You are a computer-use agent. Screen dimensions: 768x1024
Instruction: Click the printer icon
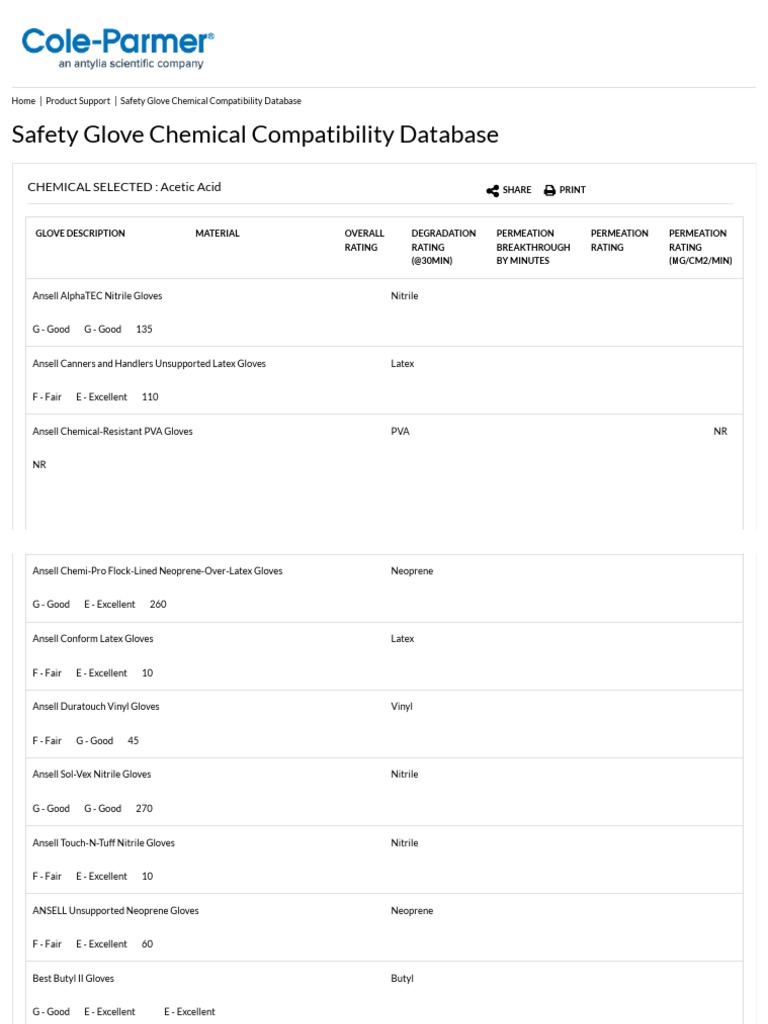[x=549, y=190]
